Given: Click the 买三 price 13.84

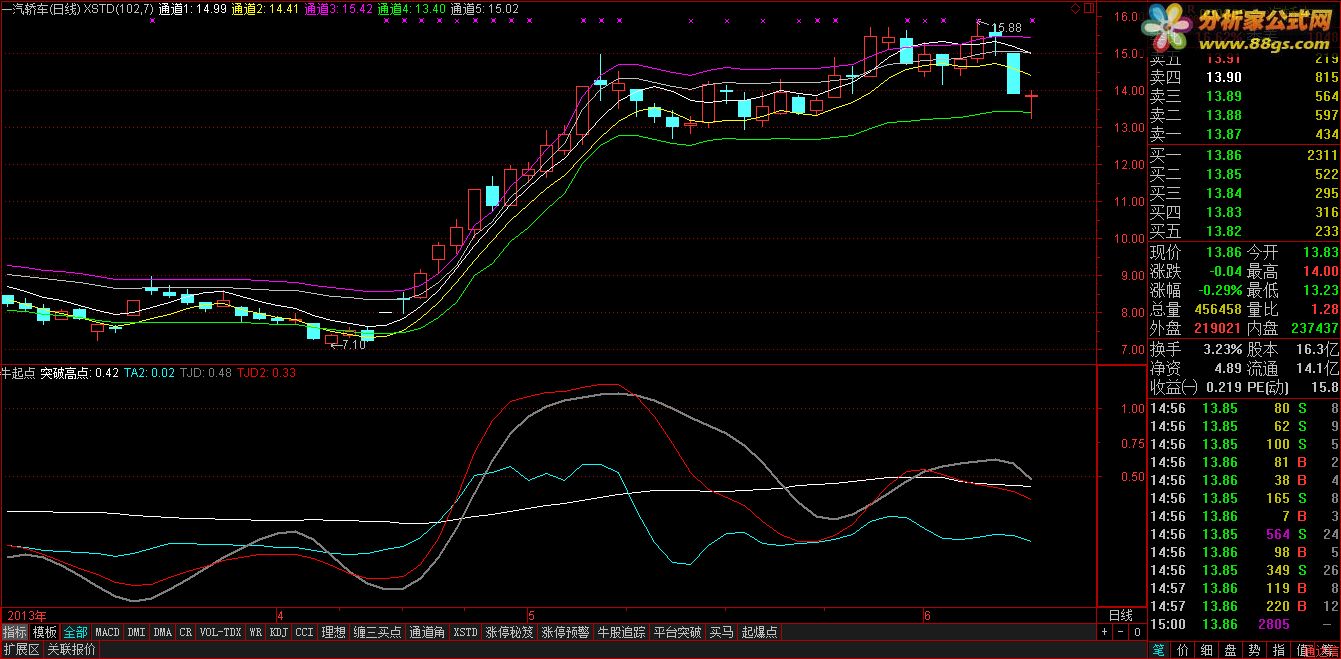Looking at the screenshot, I should (1224, 193).
